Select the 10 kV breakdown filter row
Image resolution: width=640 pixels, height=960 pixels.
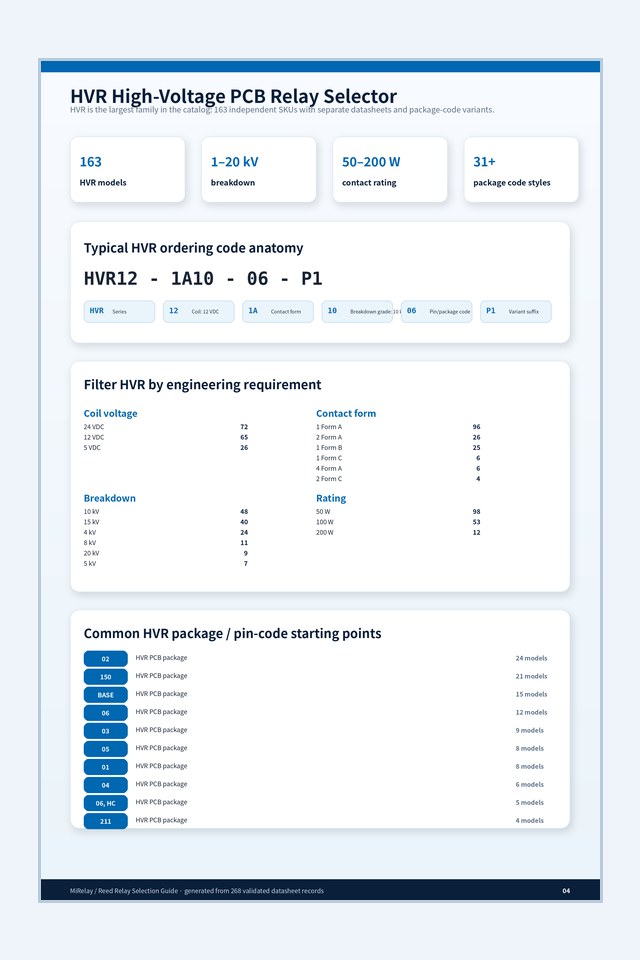(166, 511)
